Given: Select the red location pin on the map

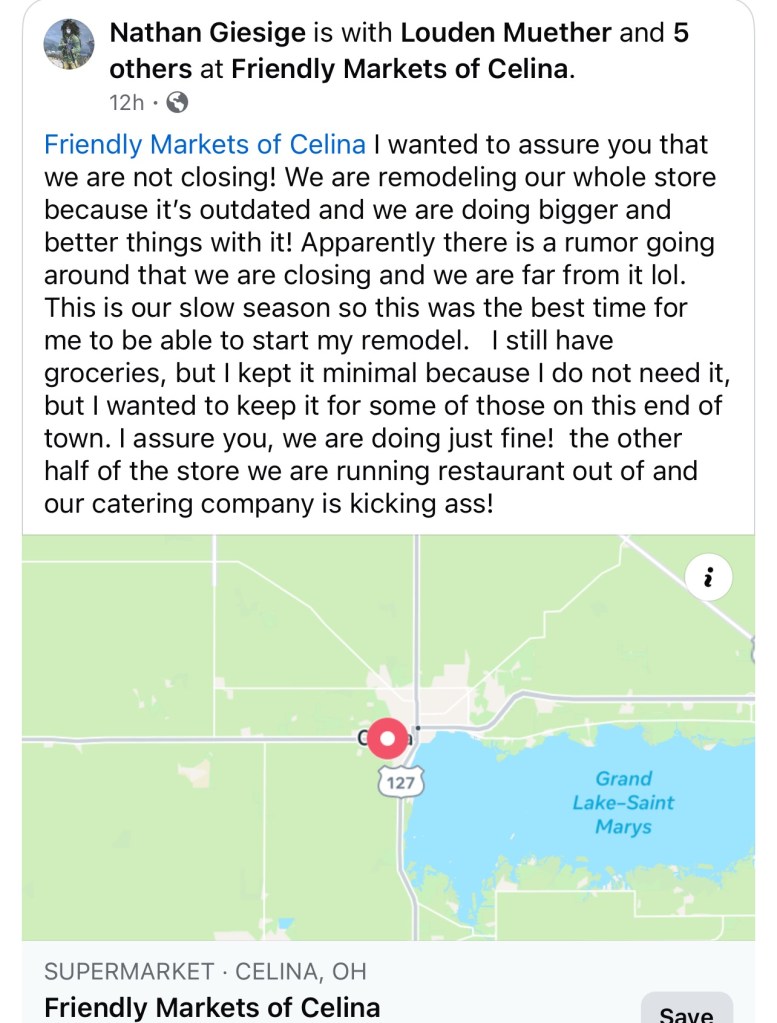Looking at the screenshot, I should pyautogui.click(x=387, y=739).
